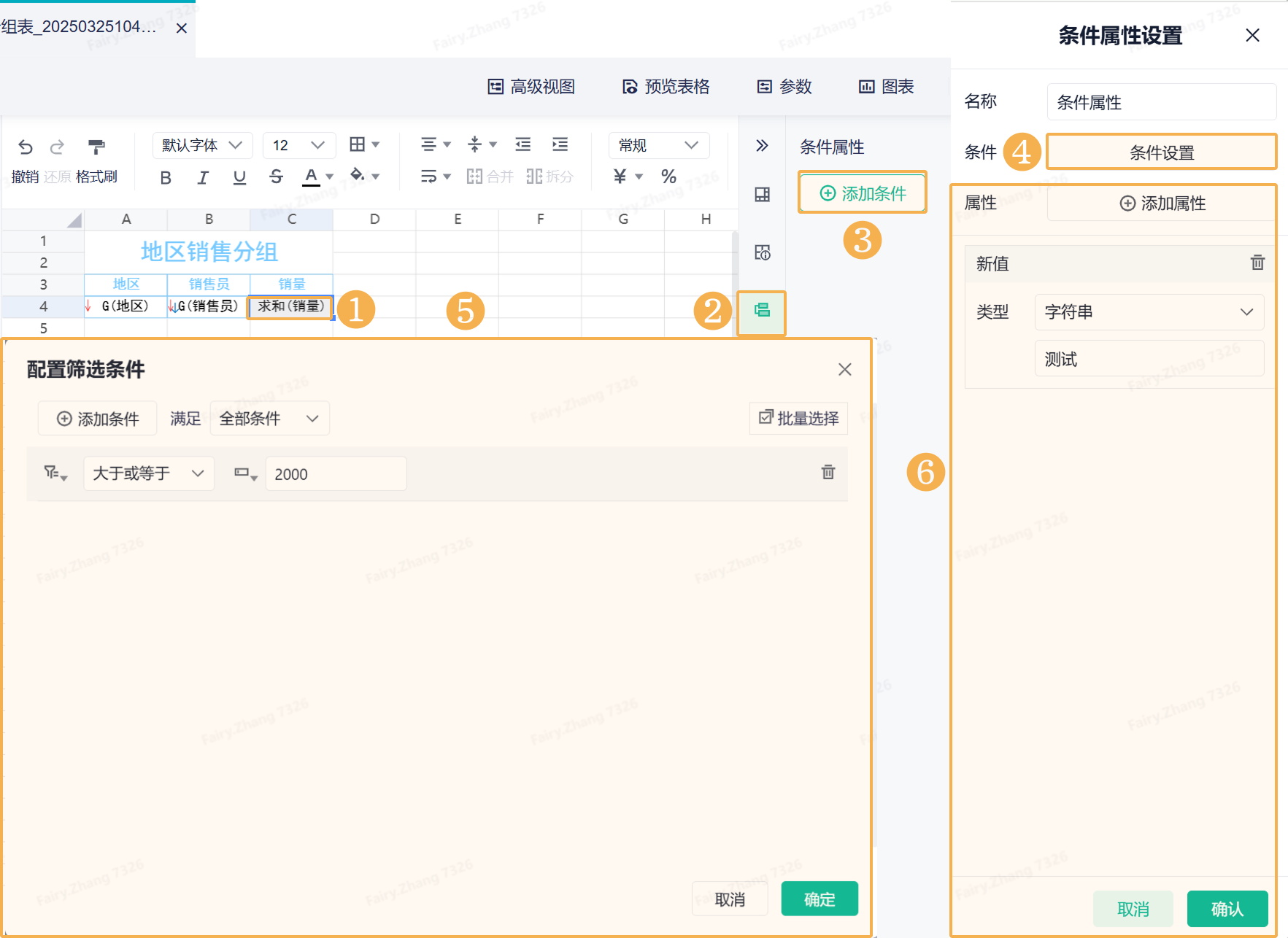1288x938 pixels.
Task: Expand the 全部条件 match dropdown
Action: (269, 419)
